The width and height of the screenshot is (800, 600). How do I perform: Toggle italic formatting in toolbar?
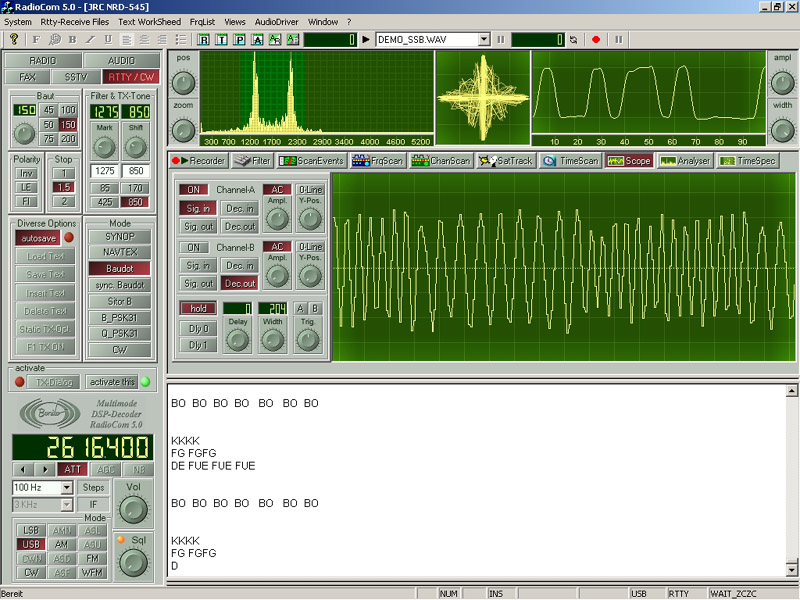click(x=90, y=39)
